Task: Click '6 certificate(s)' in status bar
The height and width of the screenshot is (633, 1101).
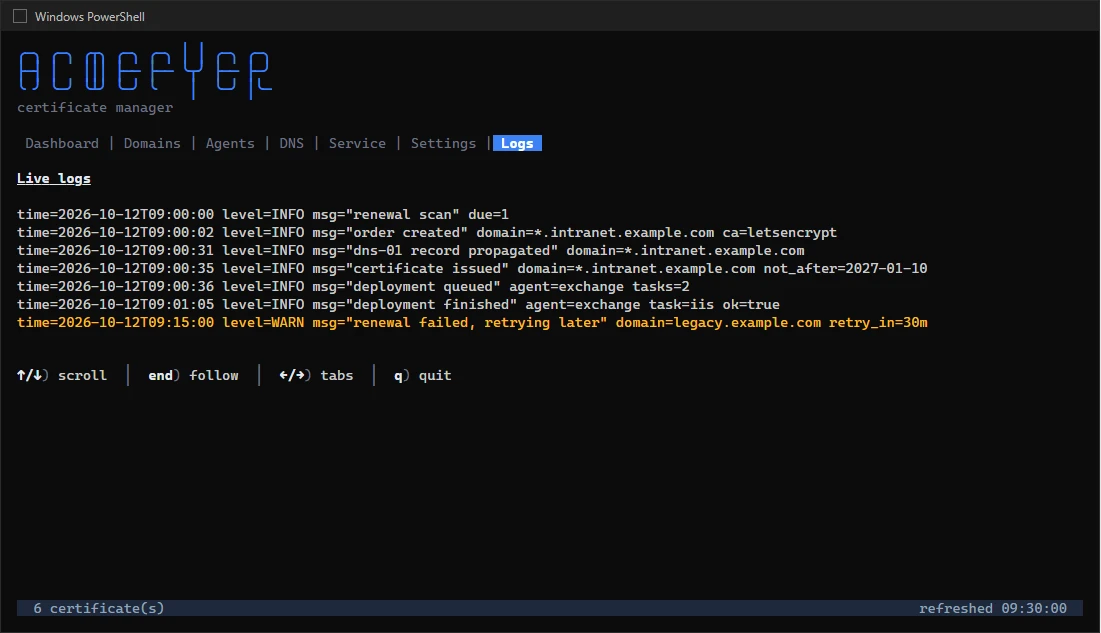Action: click(x=99, y=608)
